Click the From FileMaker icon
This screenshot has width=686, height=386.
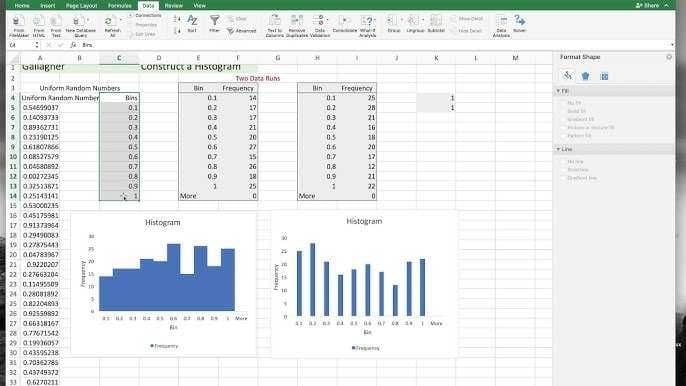(18, 21)
